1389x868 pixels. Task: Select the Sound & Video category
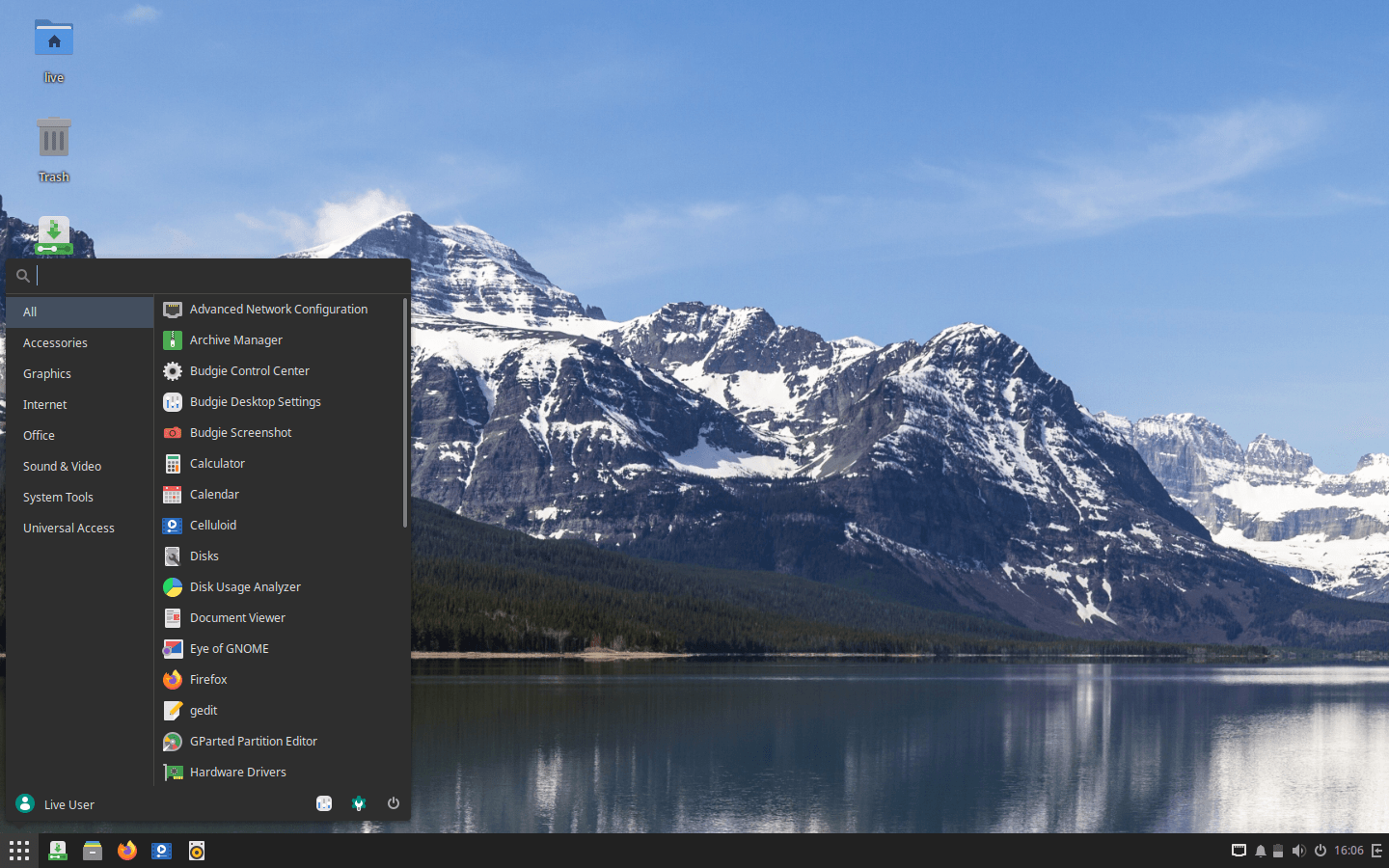[80, 466]
